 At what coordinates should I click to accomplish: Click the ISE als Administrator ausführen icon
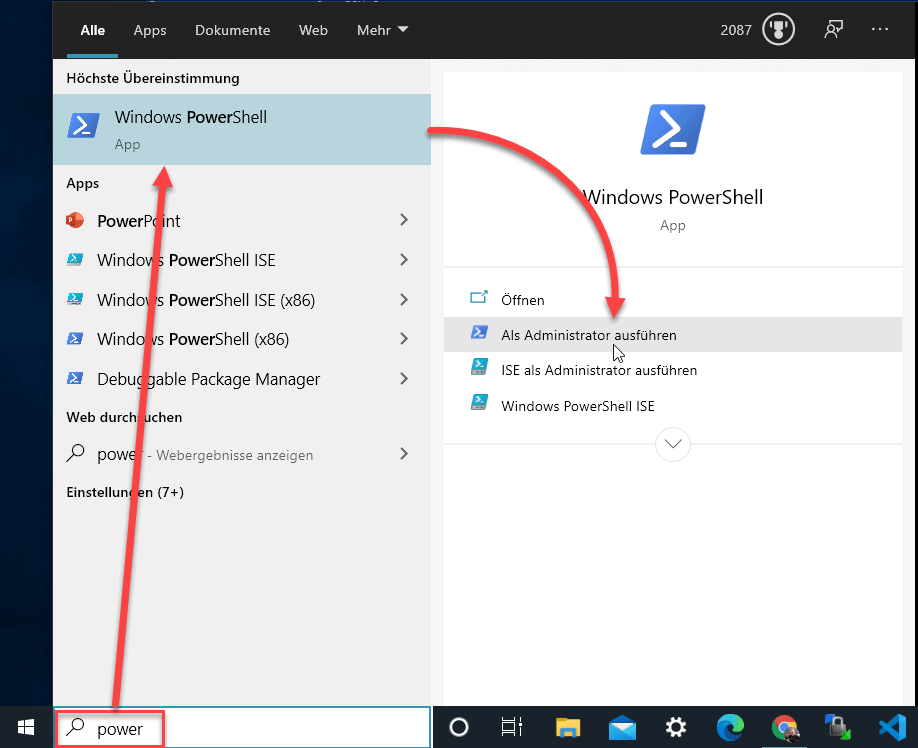[x=479, y=368]
